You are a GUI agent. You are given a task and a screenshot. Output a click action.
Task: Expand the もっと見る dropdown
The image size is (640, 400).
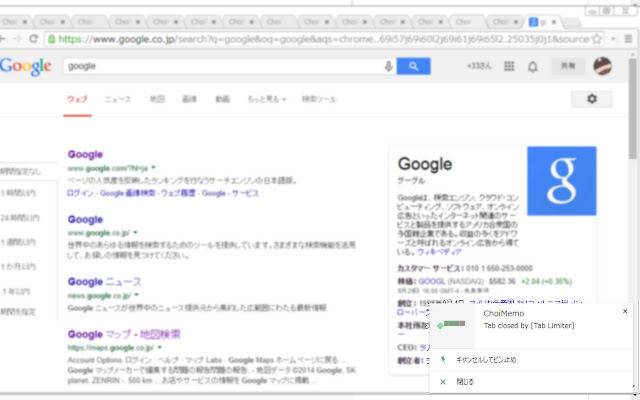[x=267, y=100]
